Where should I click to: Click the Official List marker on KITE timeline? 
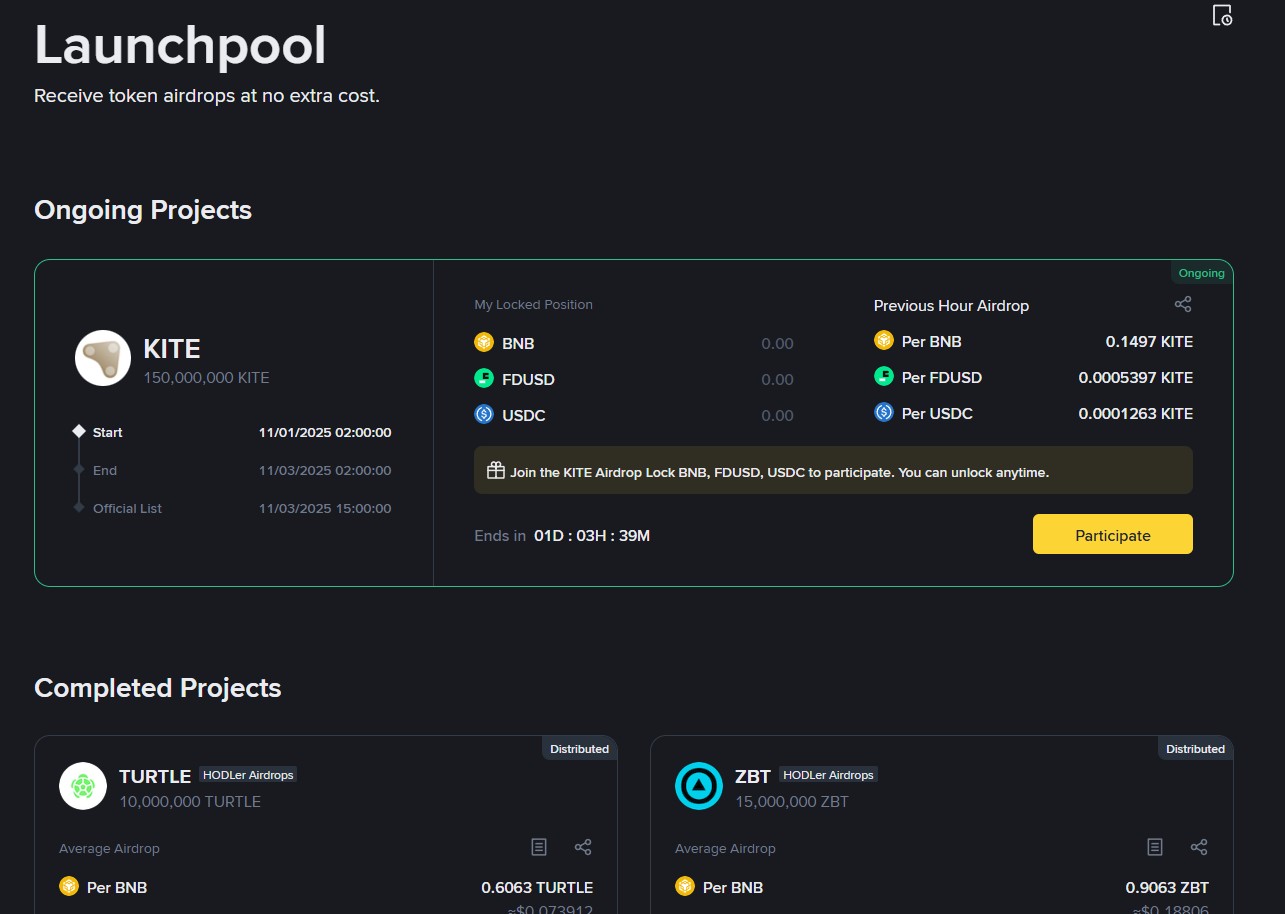79,508
